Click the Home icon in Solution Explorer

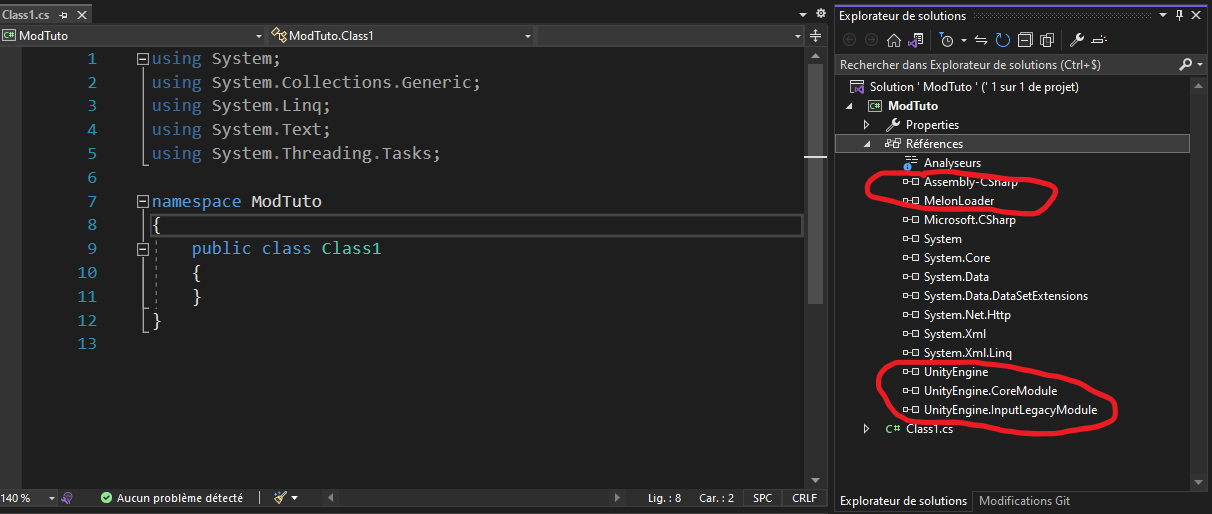coord(894,41)
